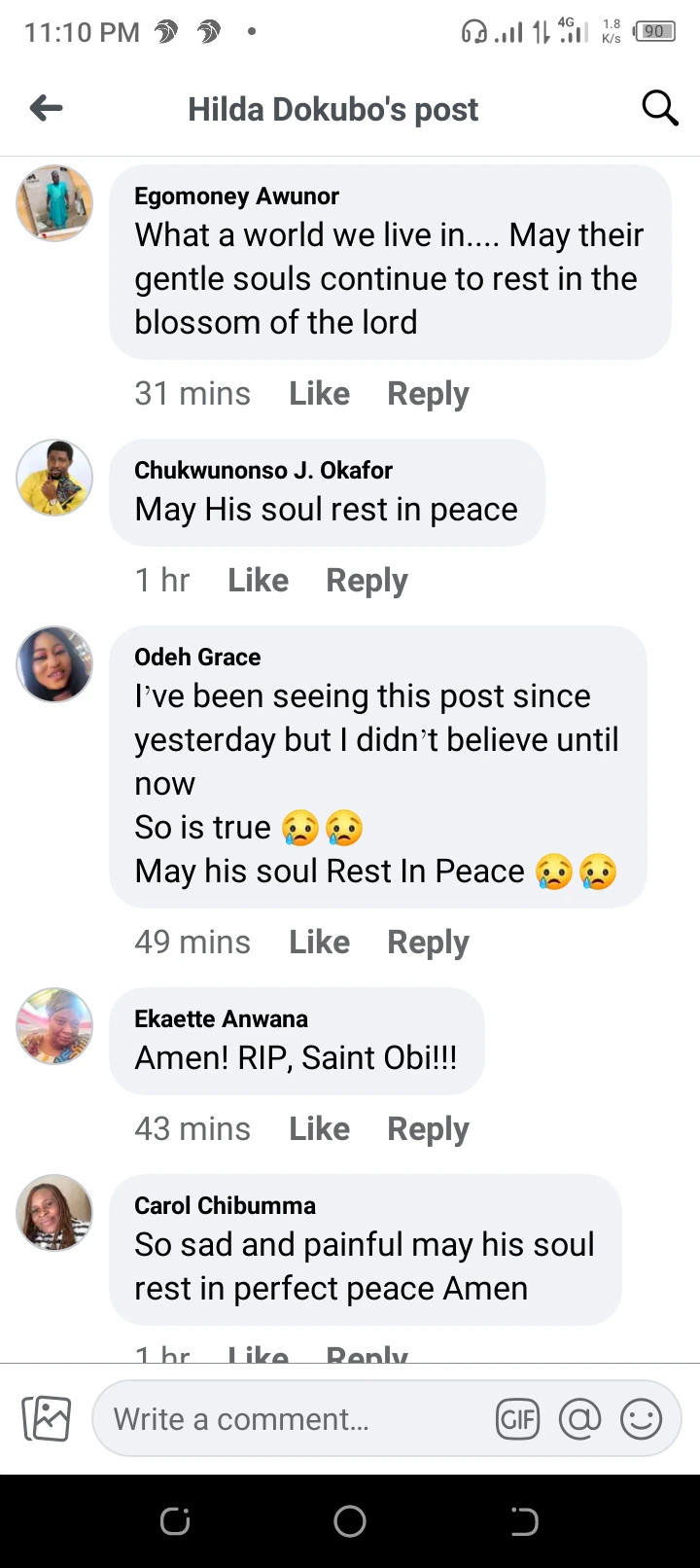Reply to Ekaette Anwana's comment

(x=428, y=1128)
